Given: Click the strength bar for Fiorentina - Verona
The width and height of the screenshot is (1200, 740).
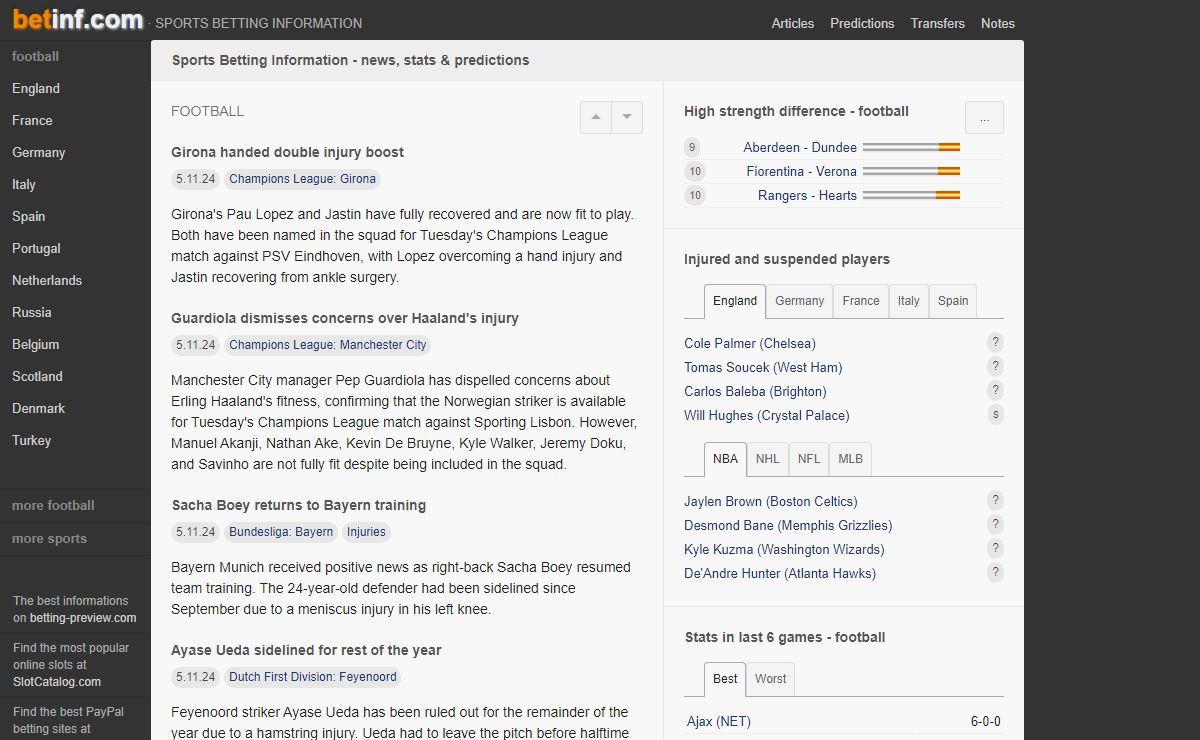Looking at the screenshot, I should click(911, 171).
